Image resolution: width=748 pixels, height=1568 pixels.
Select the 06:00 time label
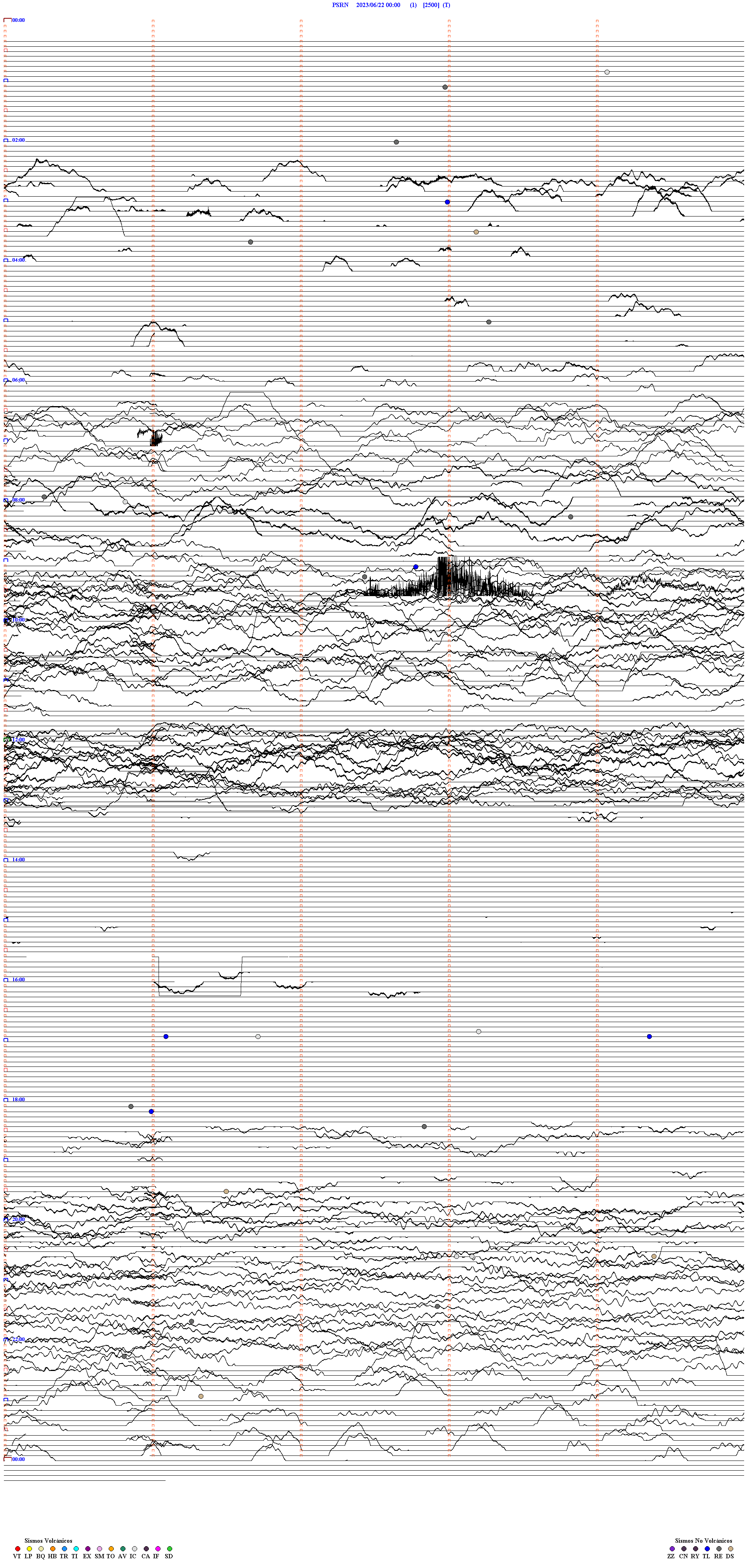click(x=18, y=380)
